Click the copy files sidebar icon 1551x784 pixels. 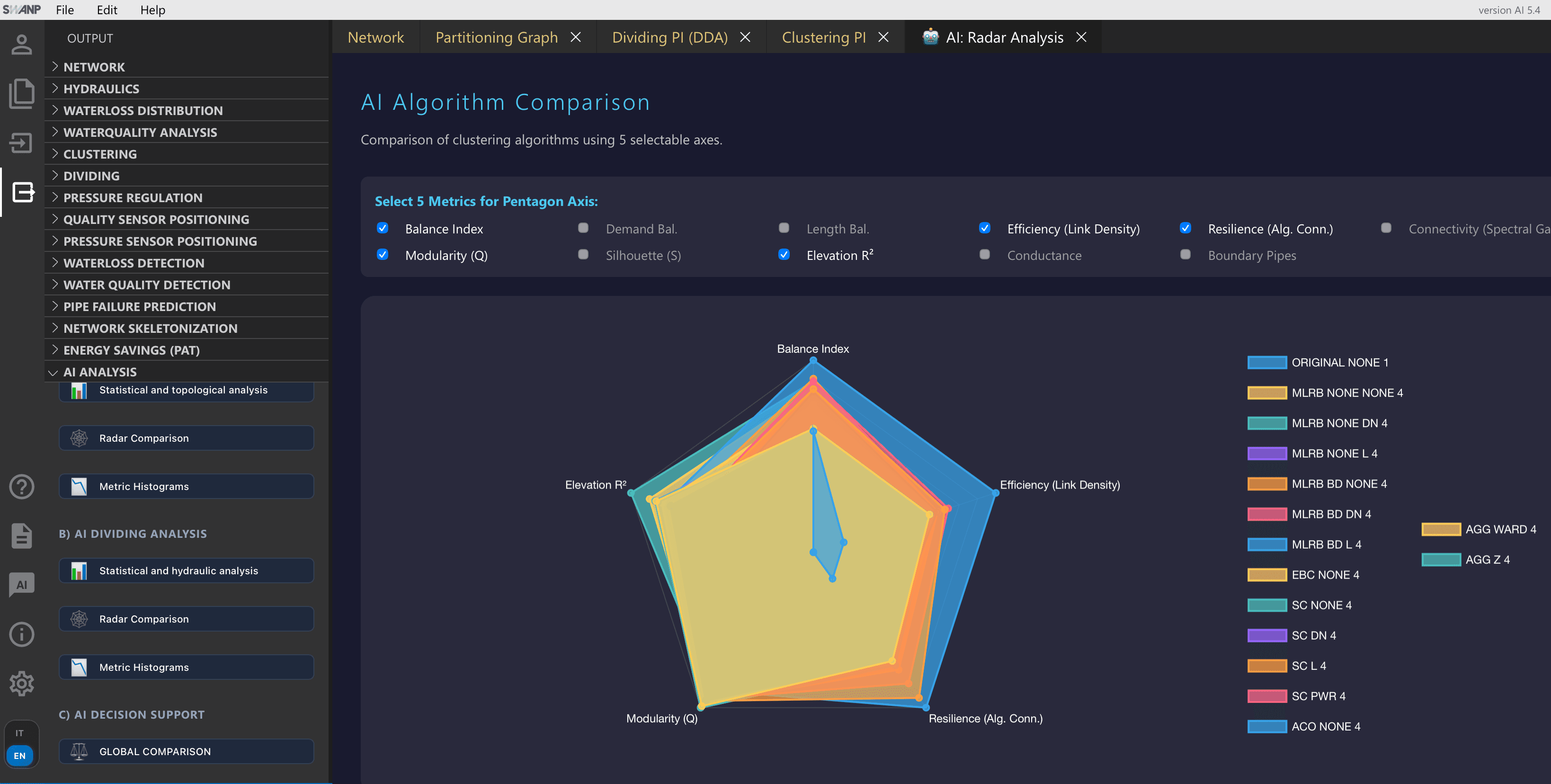click(22, 93)
